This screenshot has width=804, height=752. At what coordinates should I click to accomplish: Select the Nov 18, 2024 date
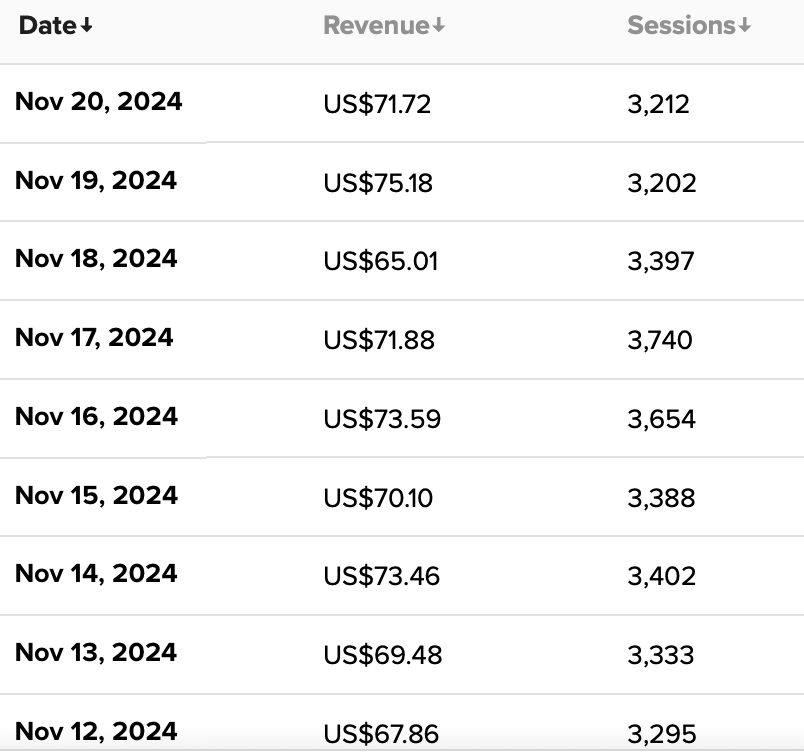[x=96, y=258]
